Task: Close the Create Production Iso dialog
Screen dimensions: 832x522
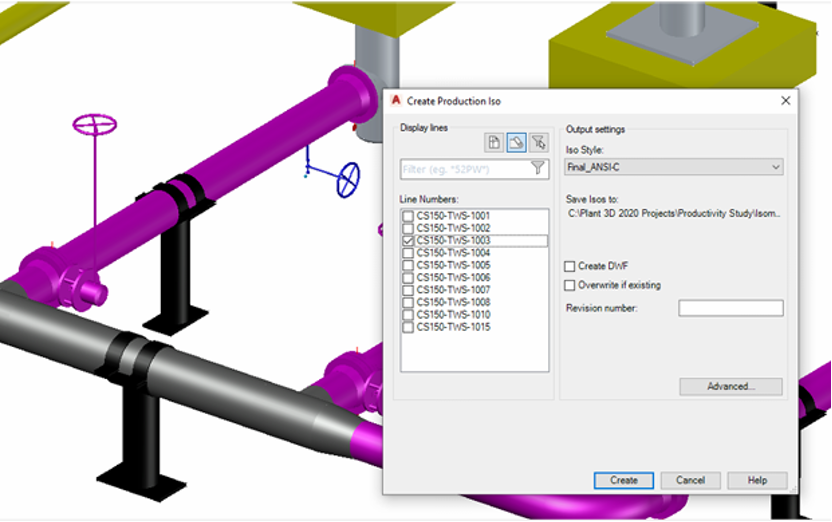Action: pyautogui.click(x=786, y=100)
